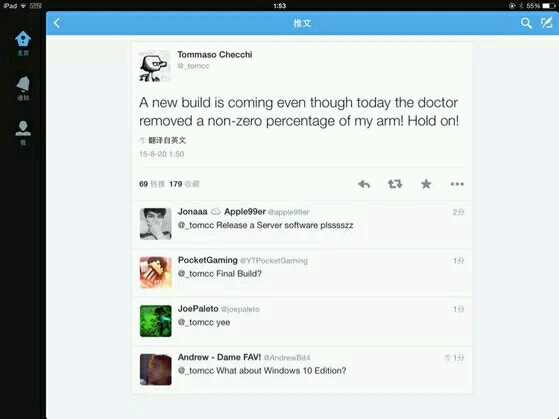Select Andrew - Dame FAV! reply about Windows 10
Screen dimensions: 559x419
302,369
